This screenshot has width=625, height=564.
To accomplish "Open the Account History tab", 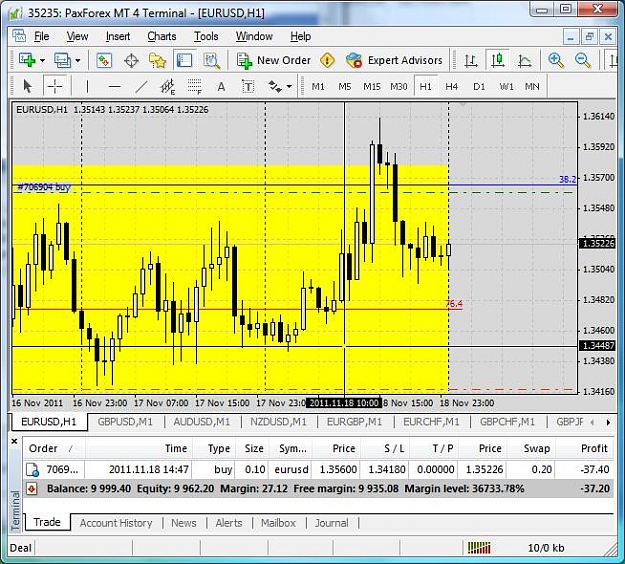I will (x=116, y=523).
